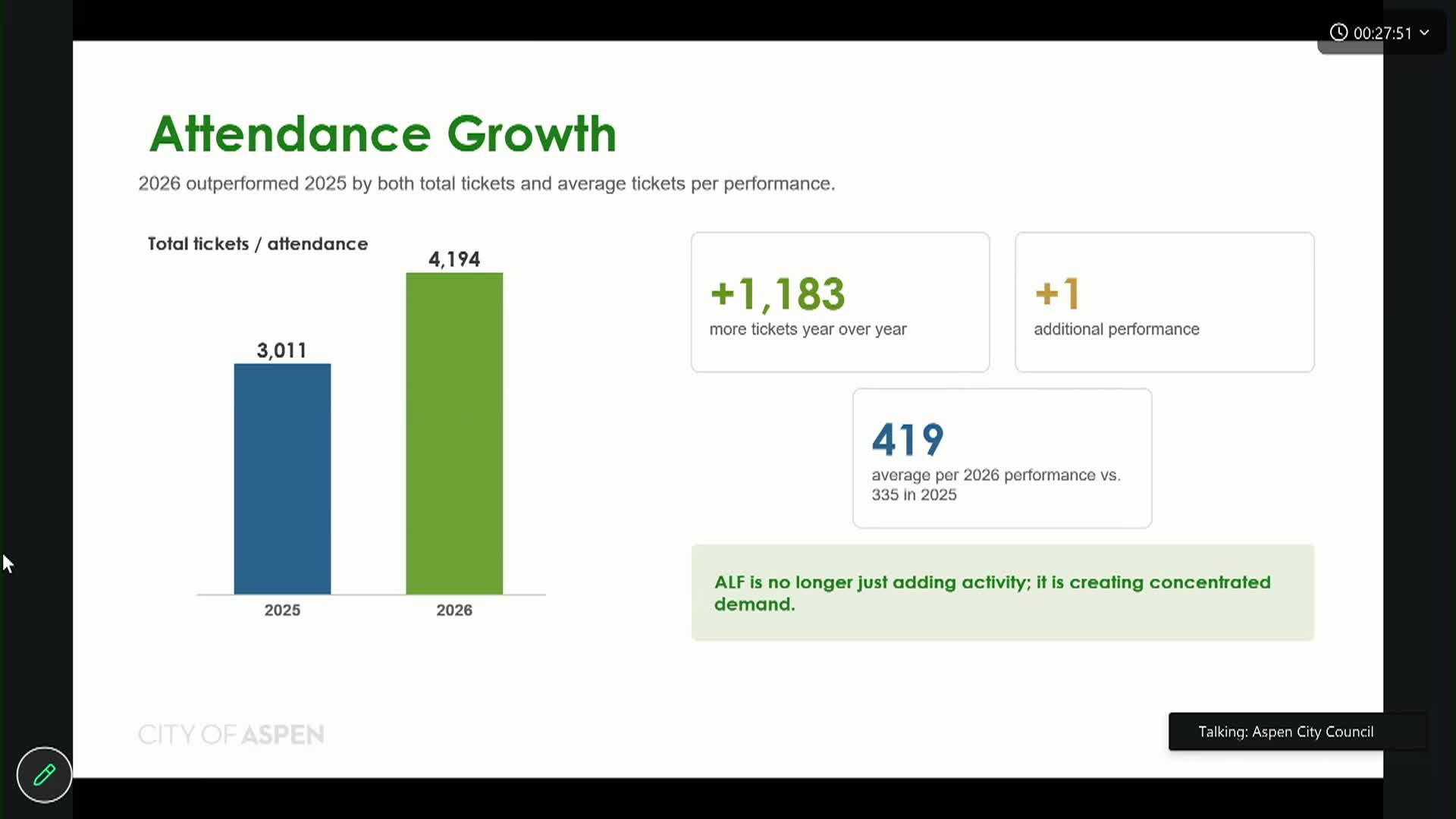
Task: Expand the meeting timer dropdown chevron
Action: [1424, 33]
